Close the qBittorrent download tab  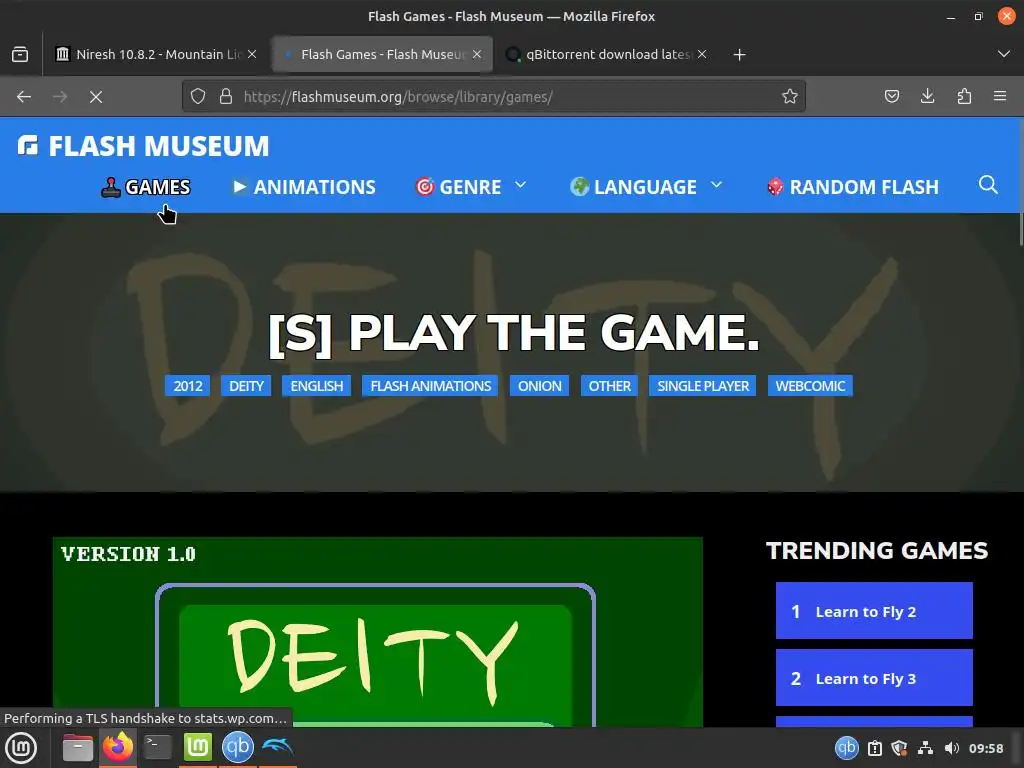click(702, 54)
